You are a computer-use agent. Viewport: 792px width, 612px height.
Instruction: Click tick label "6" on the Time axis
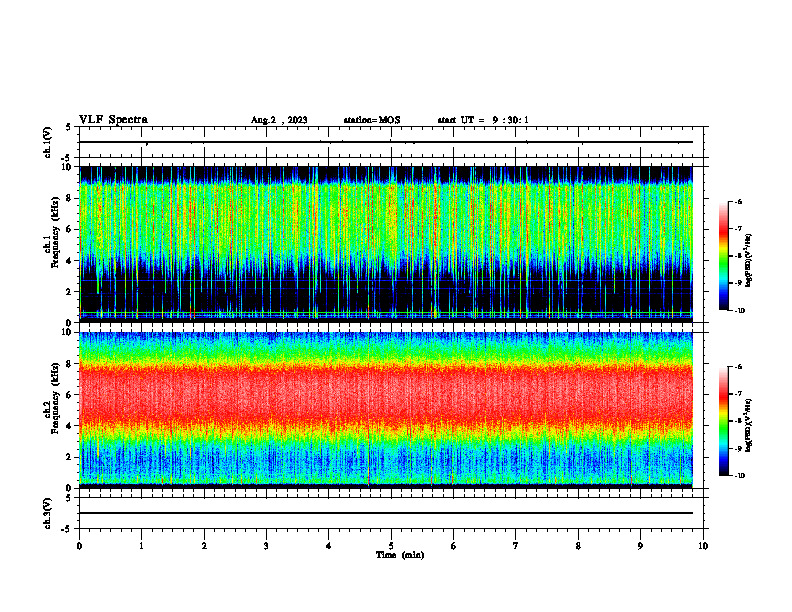click(x=453, y=546)
